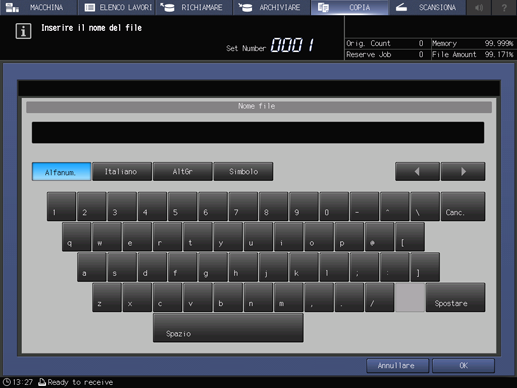Image resolution: width=517 pixels, height=388 pixels.
Task: Tap the z key
Action: [x=107, y=297]
